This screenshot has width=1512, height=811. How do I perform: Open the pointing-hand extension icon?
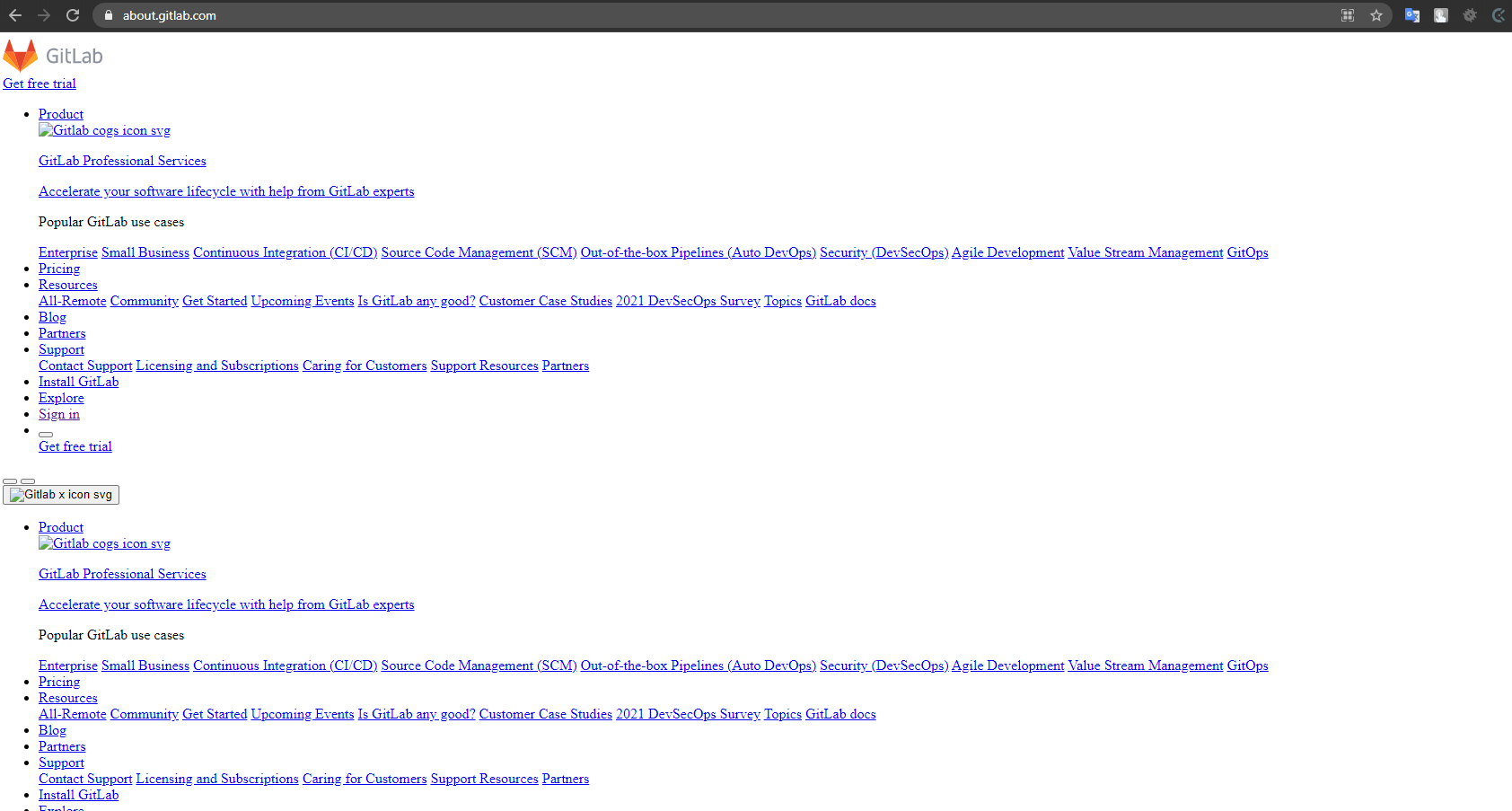click(1441, 15)
